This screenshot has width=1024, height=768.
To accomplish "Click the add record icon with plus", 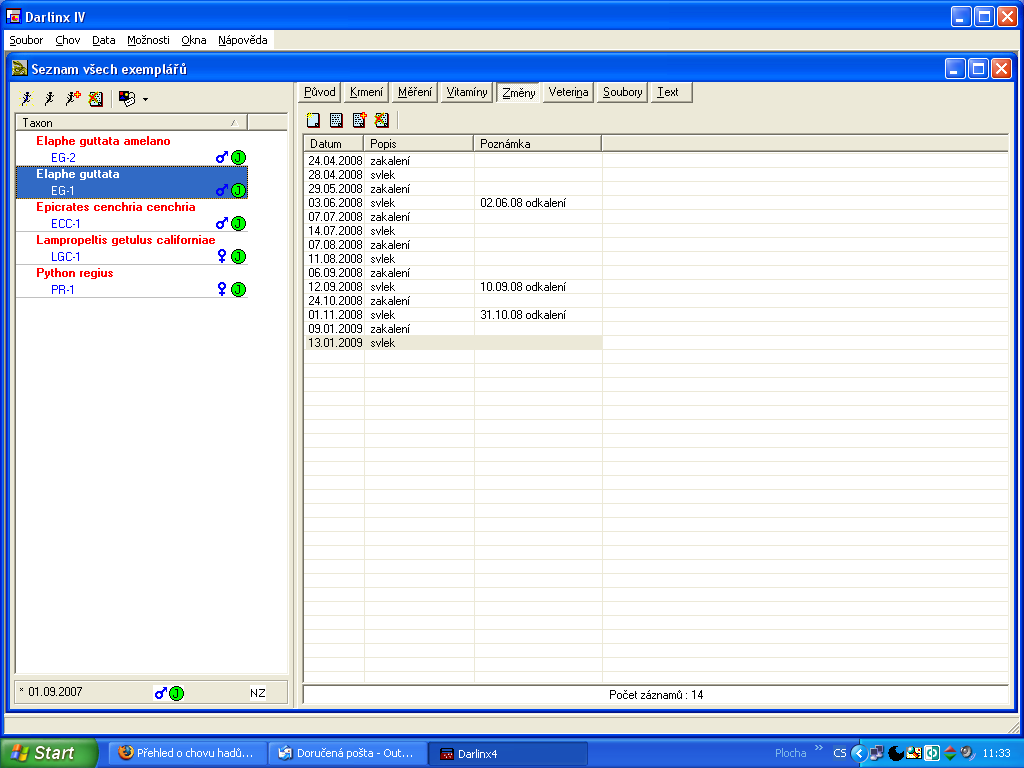I will [359, 121].
